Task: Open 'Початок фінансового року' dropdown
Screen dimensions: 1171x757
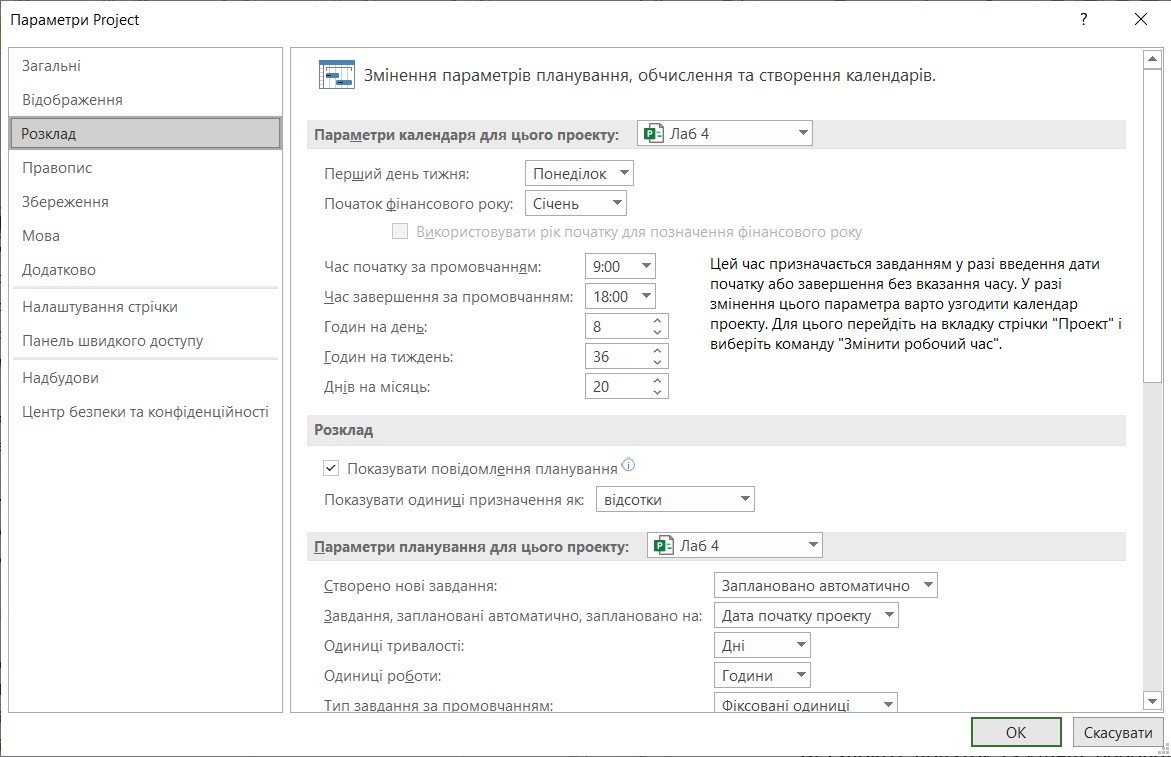Action: point(575,203)
